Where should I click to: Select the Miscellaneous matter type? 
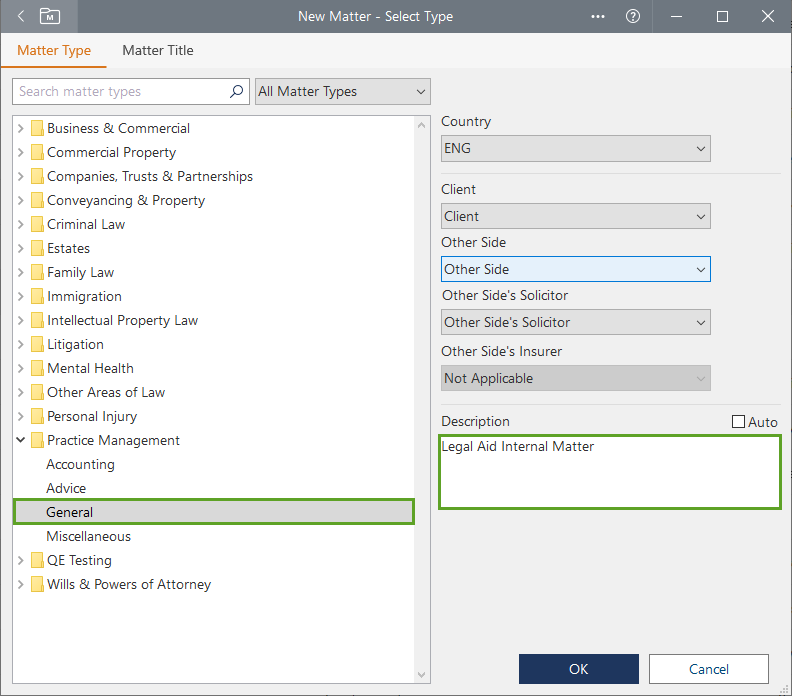pos(88,536)
